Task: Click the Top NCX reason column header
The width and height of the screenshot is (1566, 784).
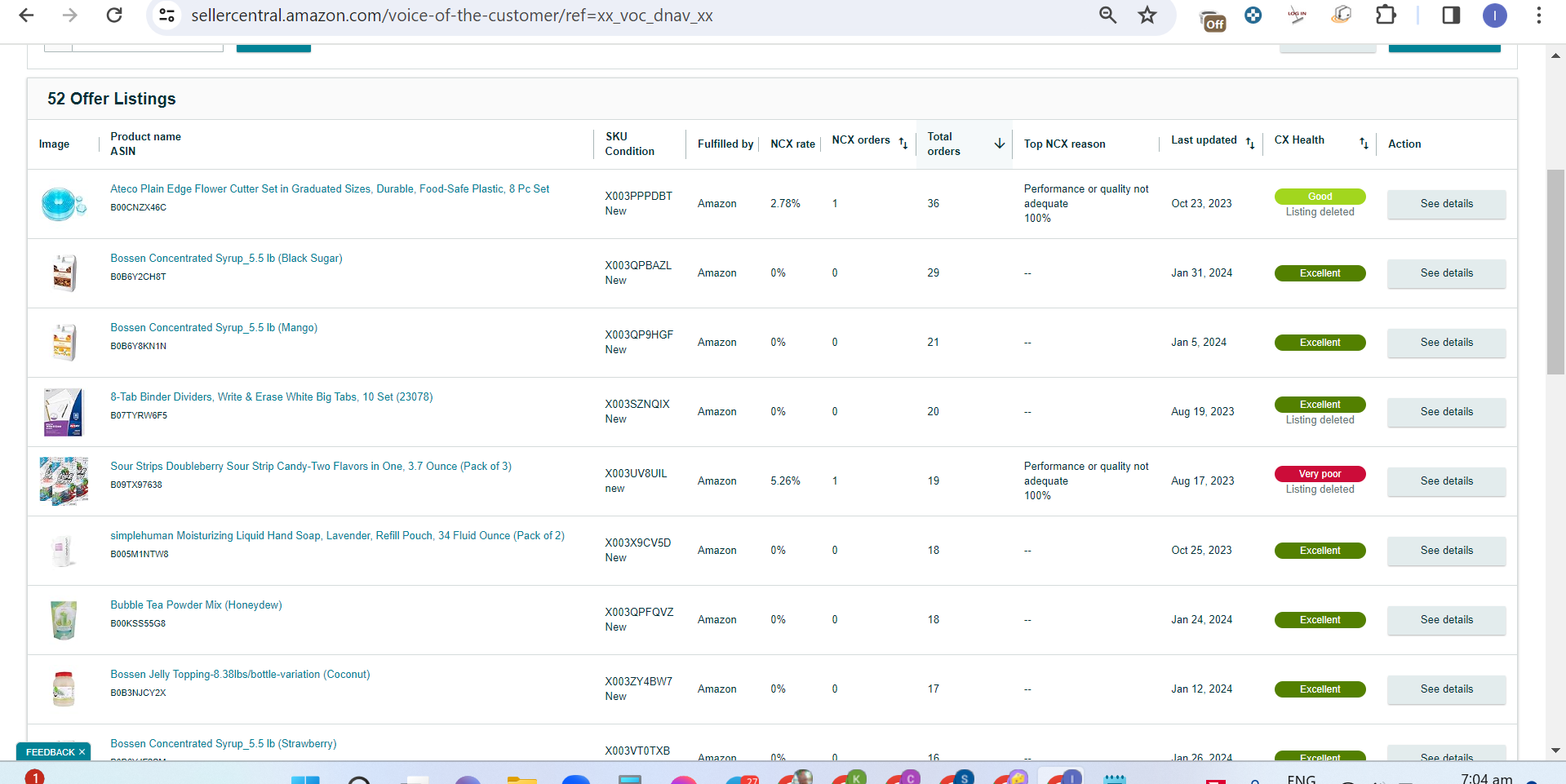Action: pyautogui.click(x=1065, y=144)
